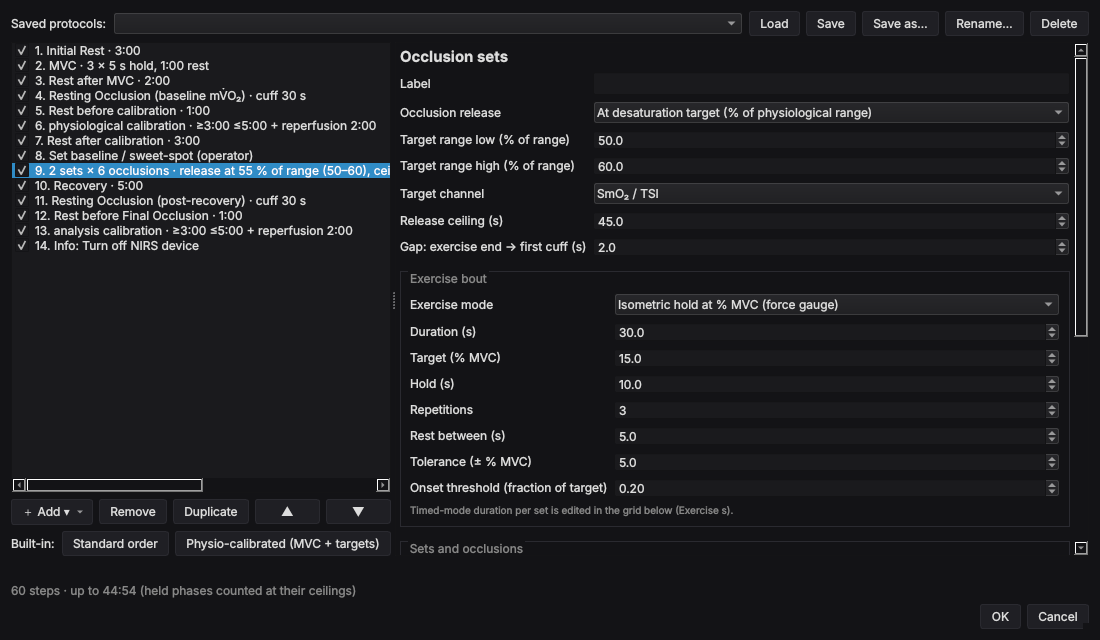Toggle the checkbox for step 3 Rest after MVC
This screenshot has height=640, width=1100.
(x=22, y=81)
